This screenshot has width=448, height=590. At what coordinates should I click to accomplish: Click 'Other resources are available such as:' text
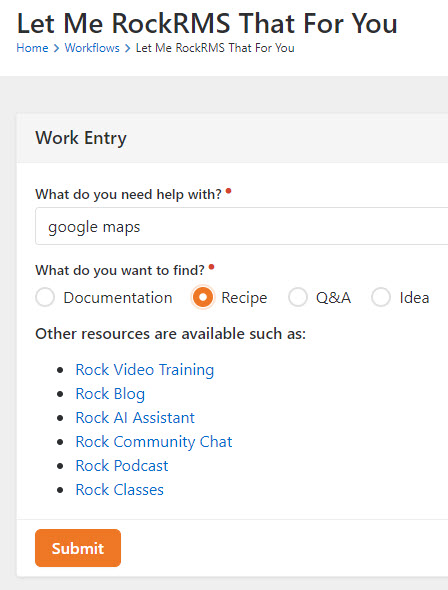170,334
